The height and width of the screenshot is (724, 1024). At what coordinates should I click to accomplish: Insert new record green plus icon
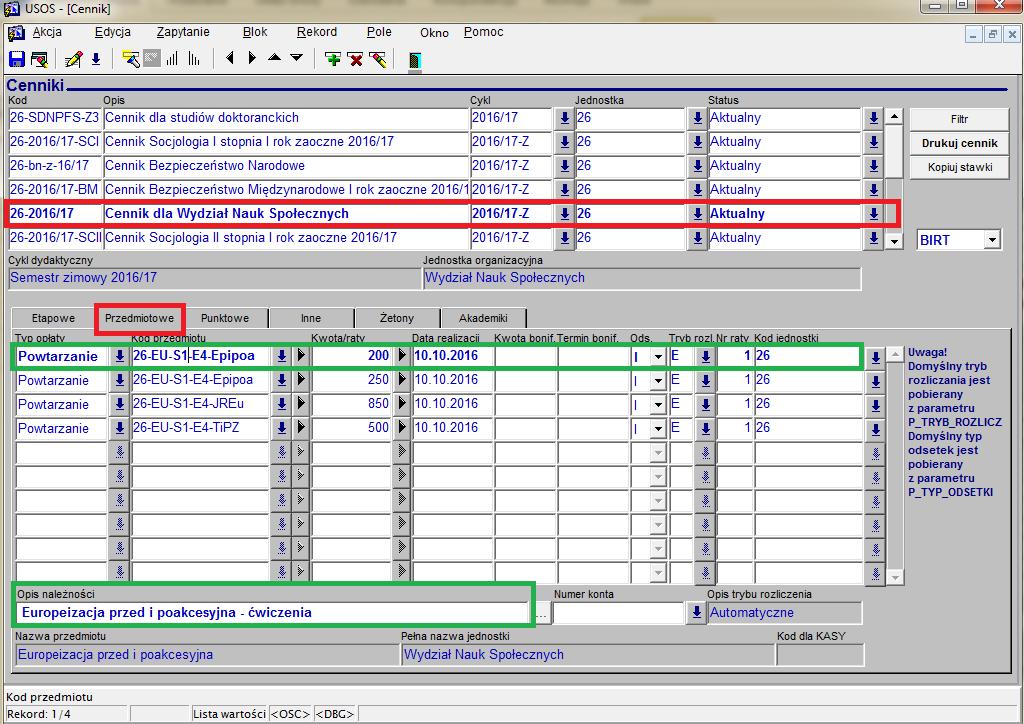tap(333, 59)
